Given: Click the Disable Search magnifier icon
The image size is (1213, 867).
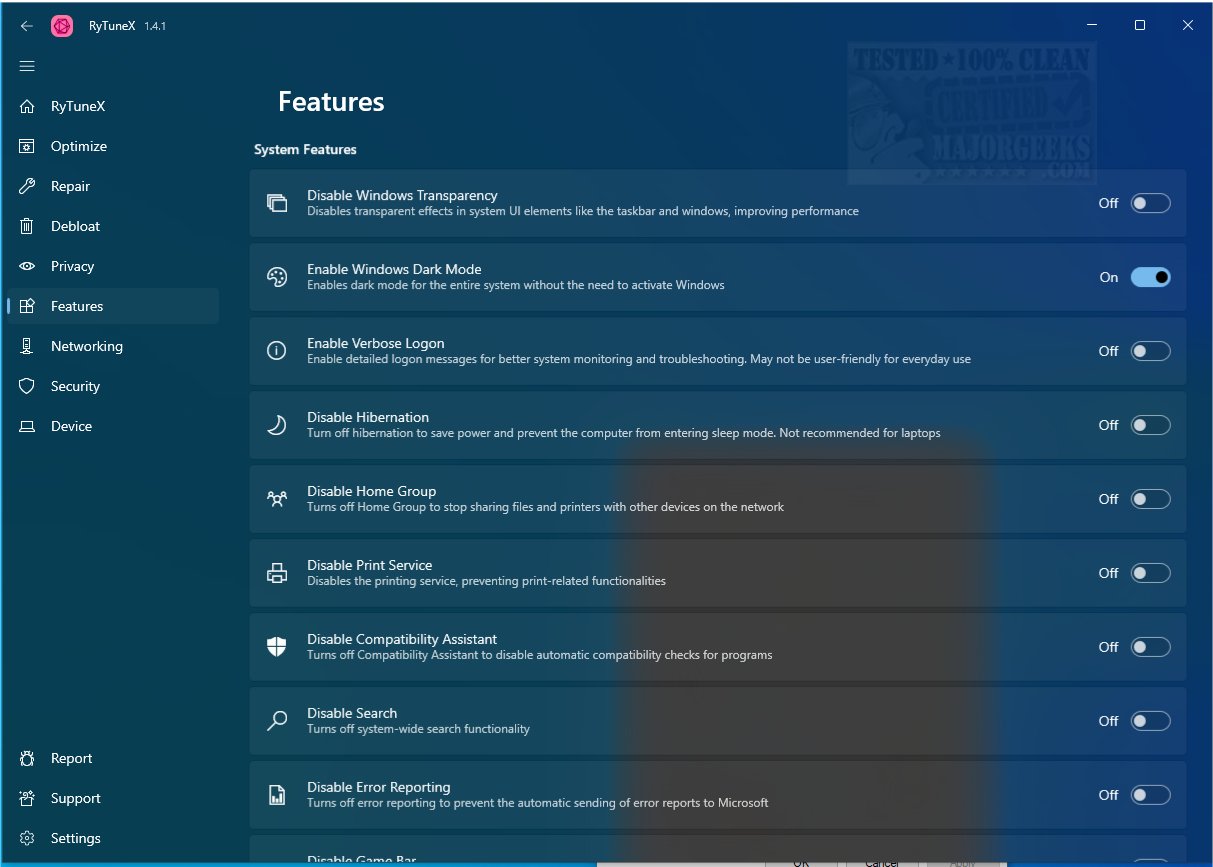Looking at the screenshot, I should pos(277,721).
